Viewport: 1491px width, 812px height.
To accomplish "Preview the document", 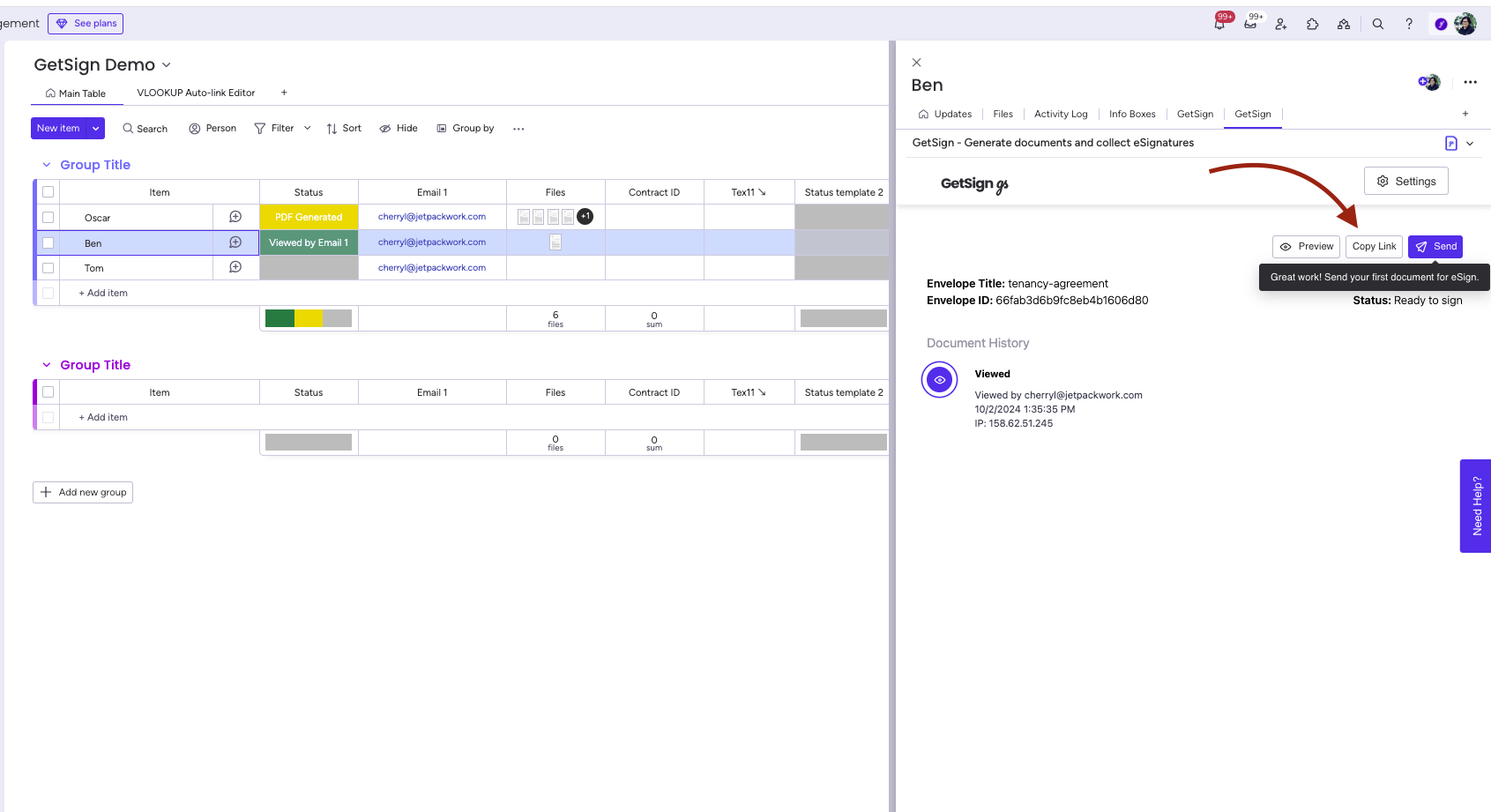I will pos(1306,247).
